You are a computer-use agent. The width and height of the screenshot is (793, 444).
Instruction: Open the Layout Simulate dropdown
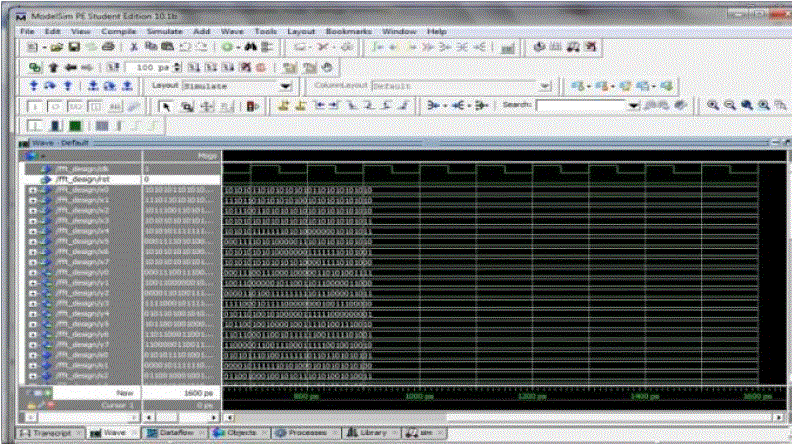point(286,86)
